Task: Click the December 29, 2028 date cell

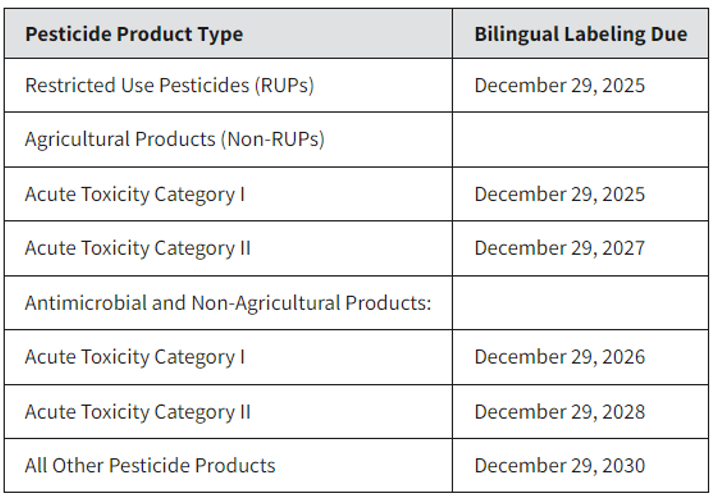Action: point(580,412)
